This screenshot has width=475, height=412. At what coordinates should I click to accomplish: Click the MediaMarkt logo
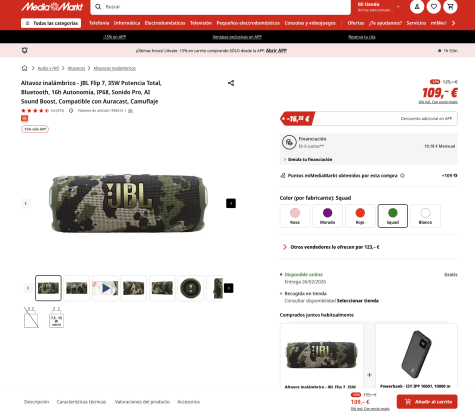pyautogui.click(x=52, y=7)
